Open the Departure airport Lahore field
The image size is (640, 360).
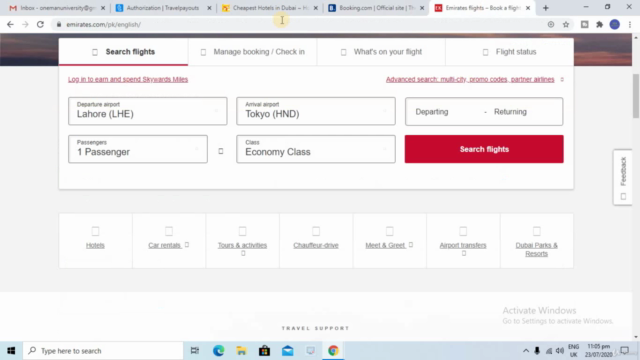pos(148,111)
